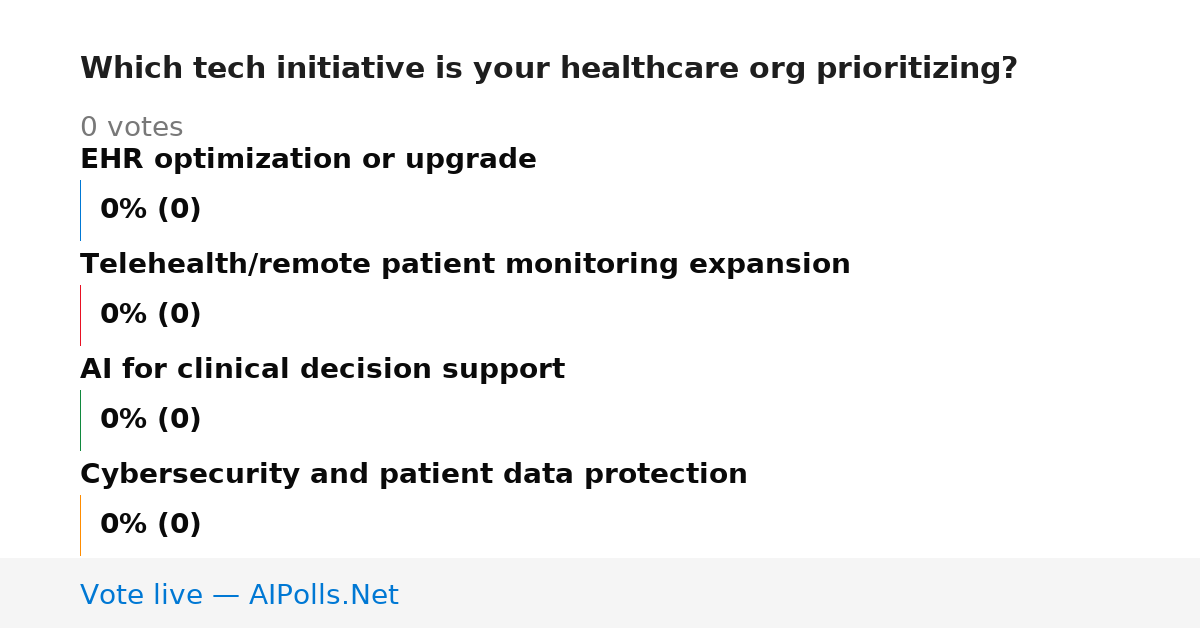Click the (0) count under EHR optimization
This screenshot has height=628, width=1200.
click(x=179, y=210)
